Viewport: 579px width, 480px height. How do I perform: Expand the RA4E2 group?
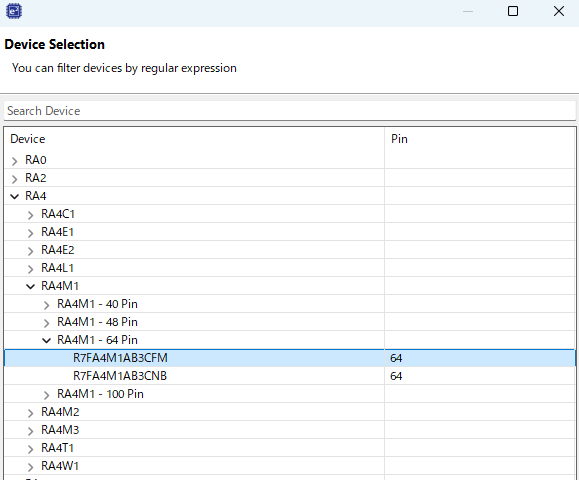click(31, 251)
